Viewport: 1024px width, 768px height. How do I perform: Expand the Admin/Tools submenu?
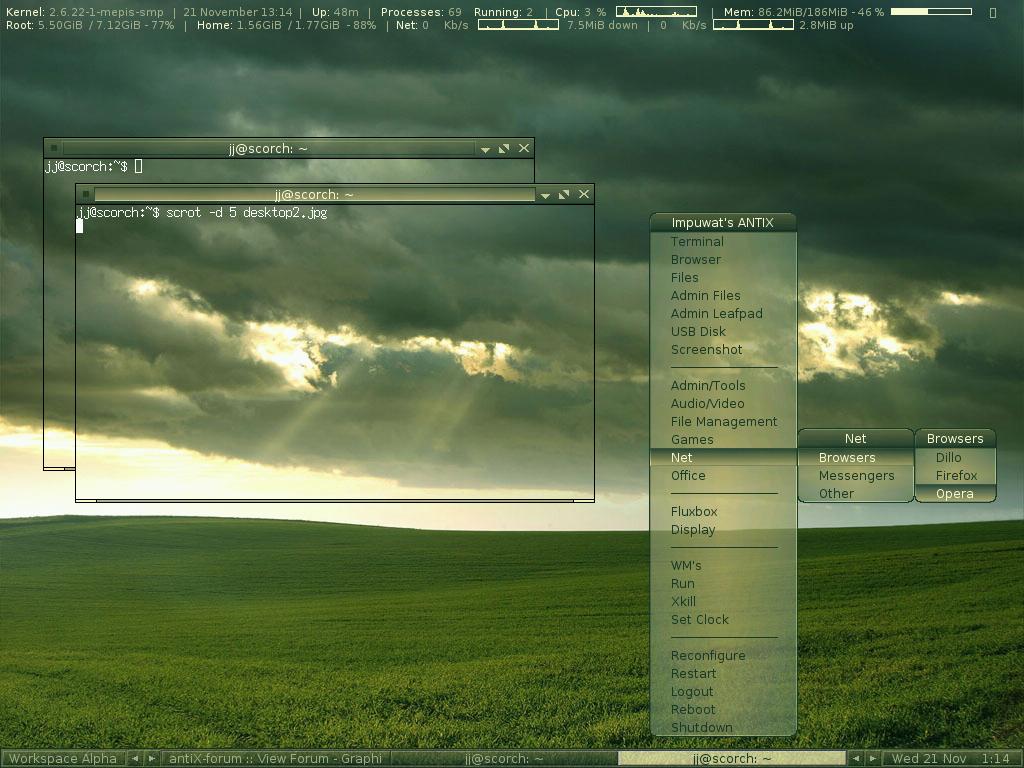[x=724, y=386]
